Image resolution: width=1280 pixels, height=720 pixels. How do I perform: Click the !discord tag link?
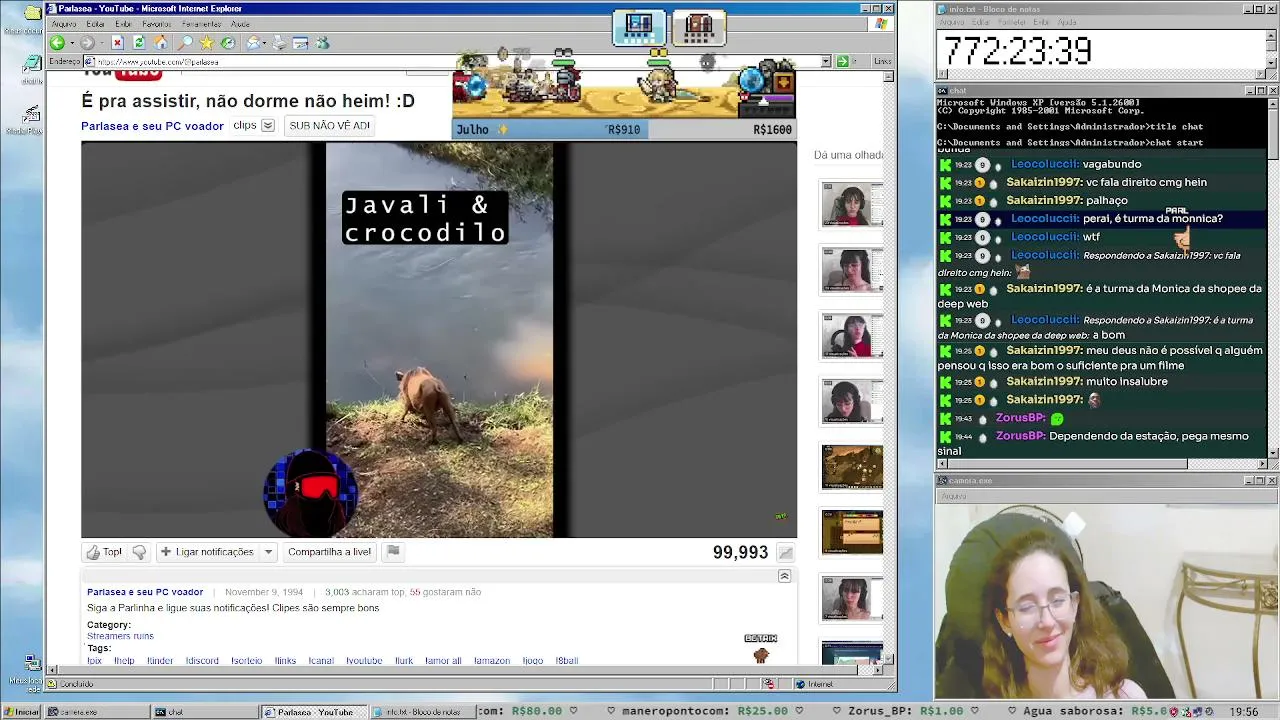coord(202,661)
